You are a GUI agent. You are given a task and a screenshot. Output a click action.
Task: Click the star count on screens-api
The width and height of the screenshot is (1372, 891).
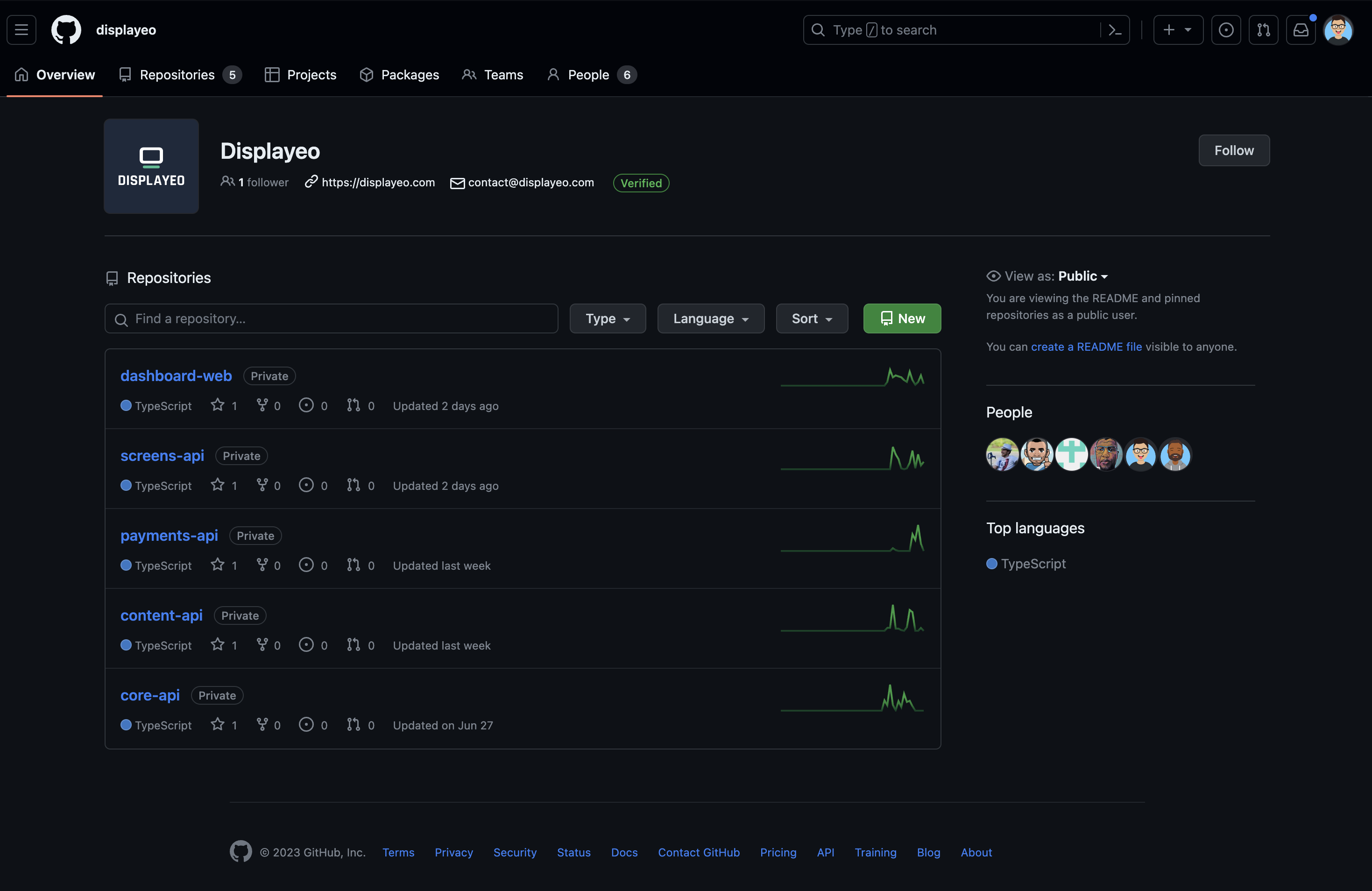point(224,486)
